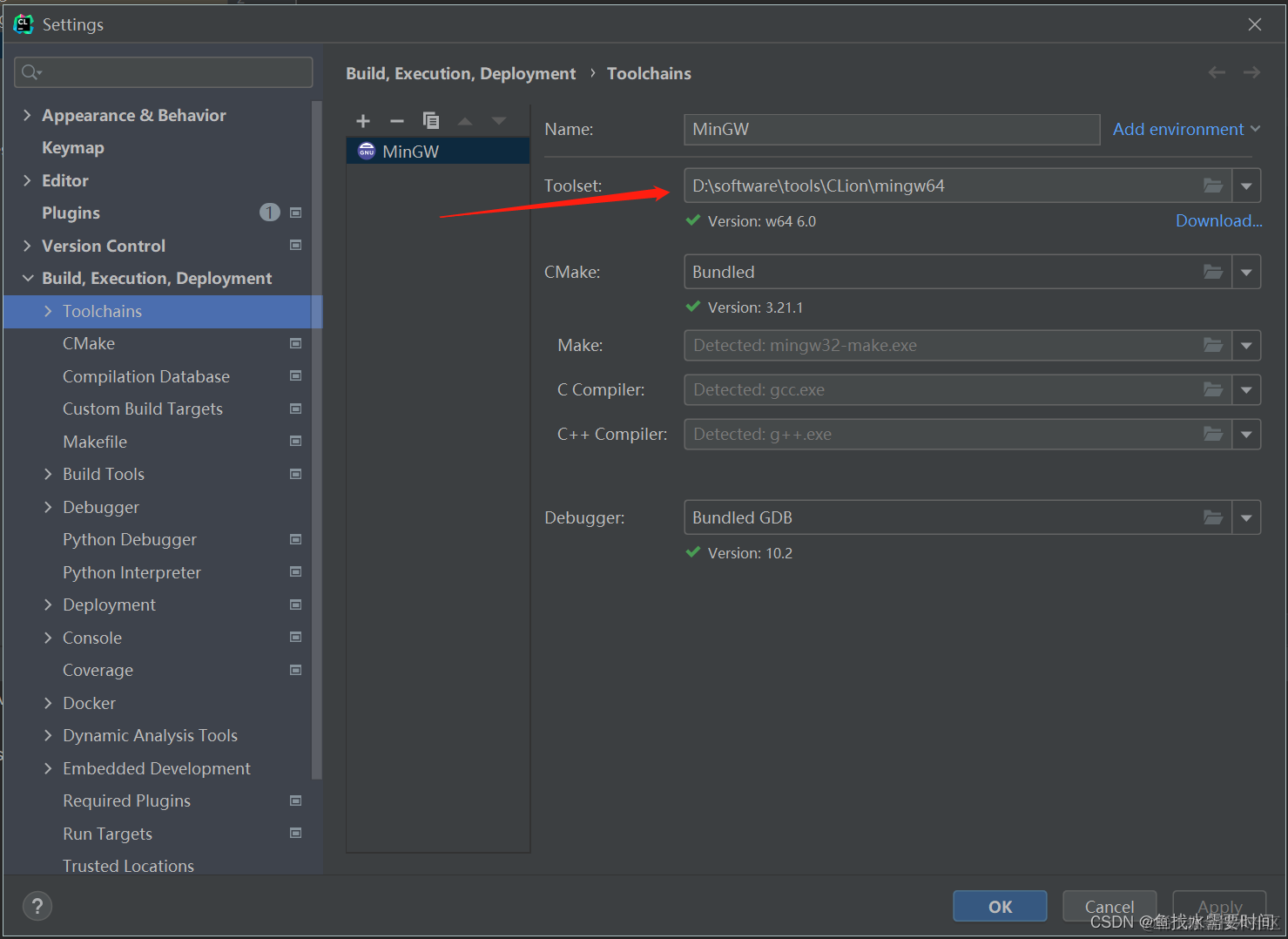Viewport: 1288px width, 939px height.
Task: Click project-level icon next to Deployment
Action: 295,605
